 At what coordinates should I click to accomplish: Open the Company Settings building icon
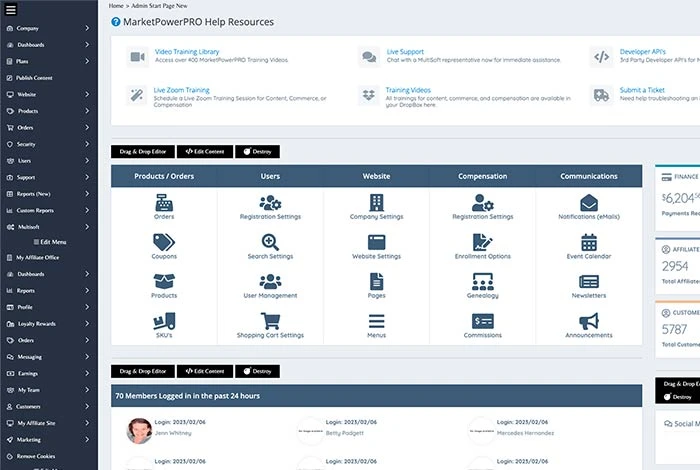tap(376, 203)
